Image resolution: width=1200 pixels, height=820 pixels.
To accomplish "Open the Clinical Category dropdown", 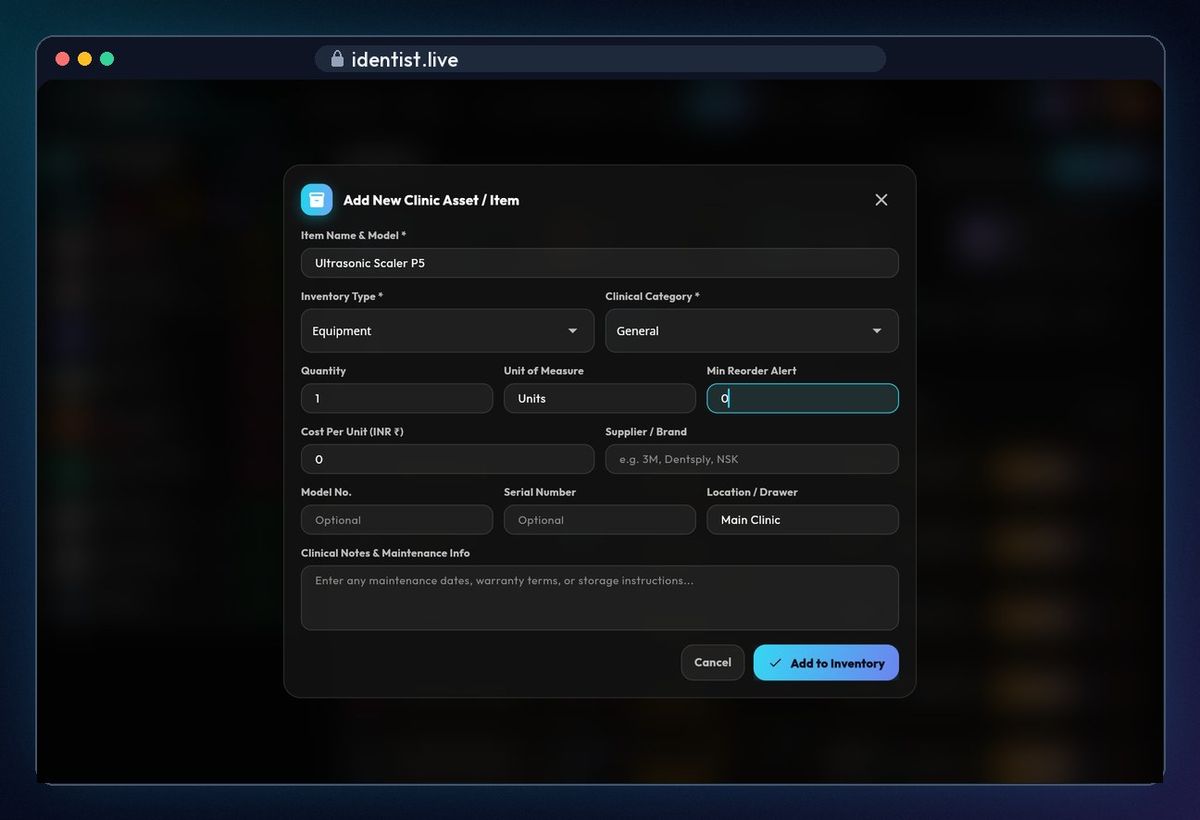I will click(x=752, y=331).
